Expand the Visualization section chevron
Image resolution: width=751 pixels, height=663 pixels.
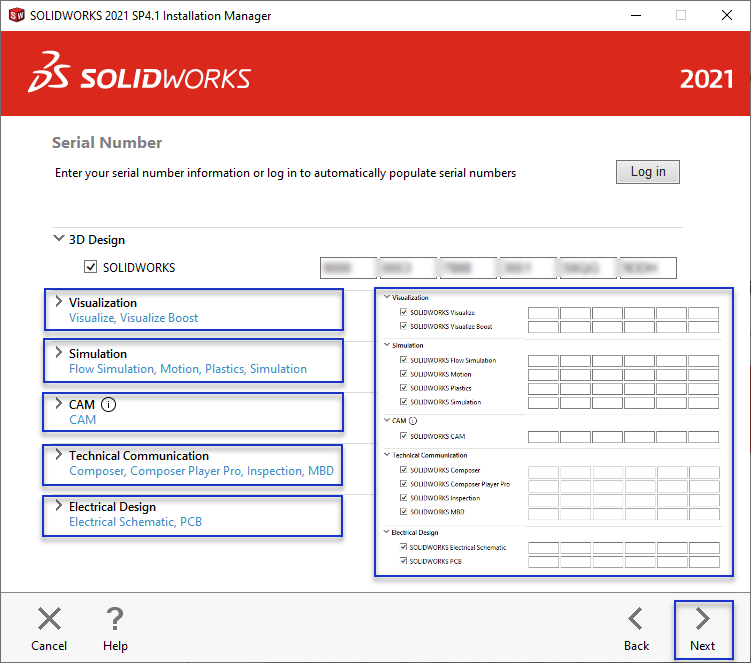coord(58,301)
